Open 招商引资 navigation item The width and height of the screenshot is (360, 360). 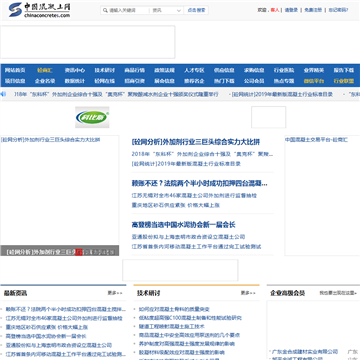[135, 81]
